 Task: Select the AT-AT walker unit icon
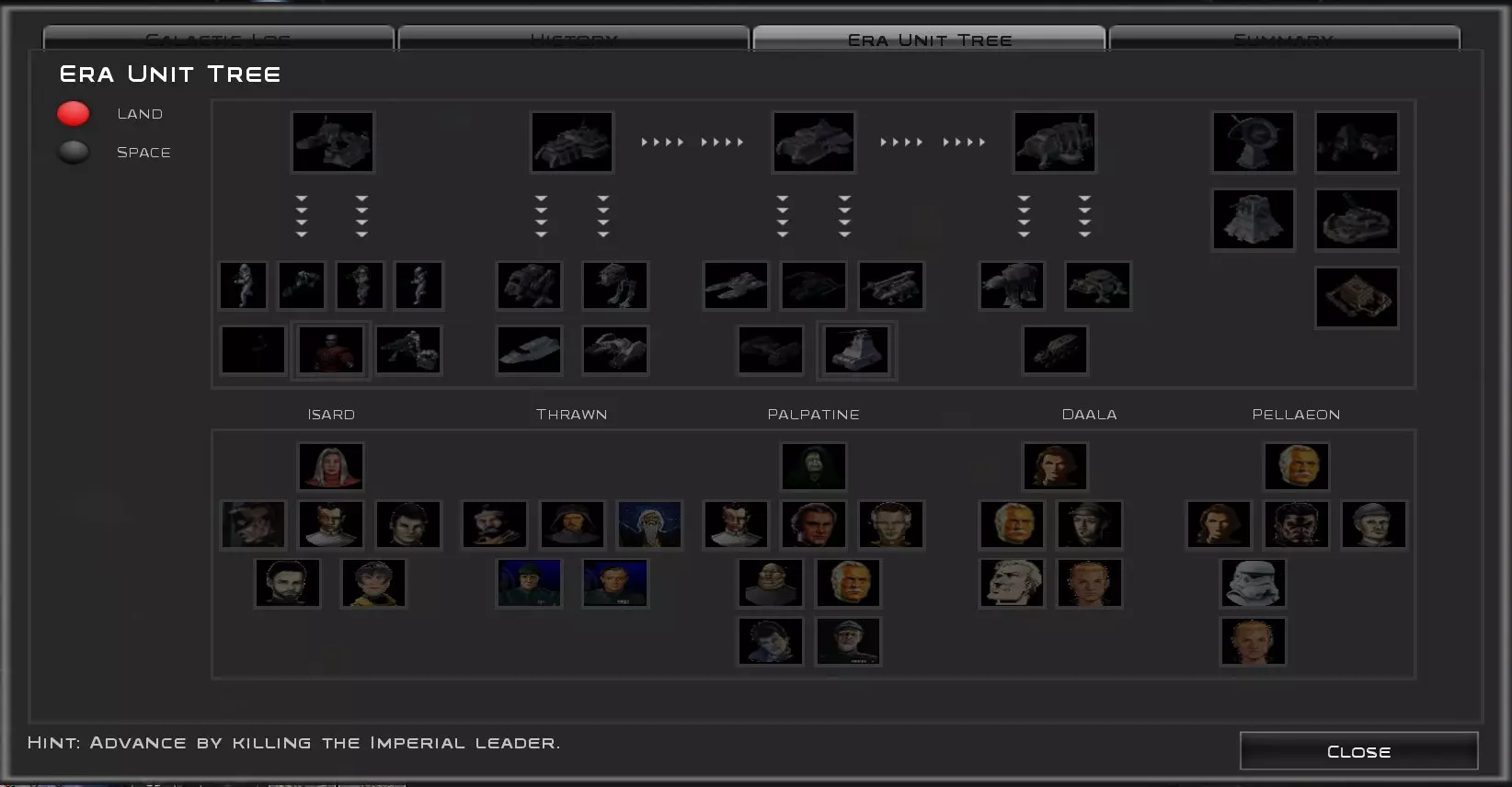1012,285
